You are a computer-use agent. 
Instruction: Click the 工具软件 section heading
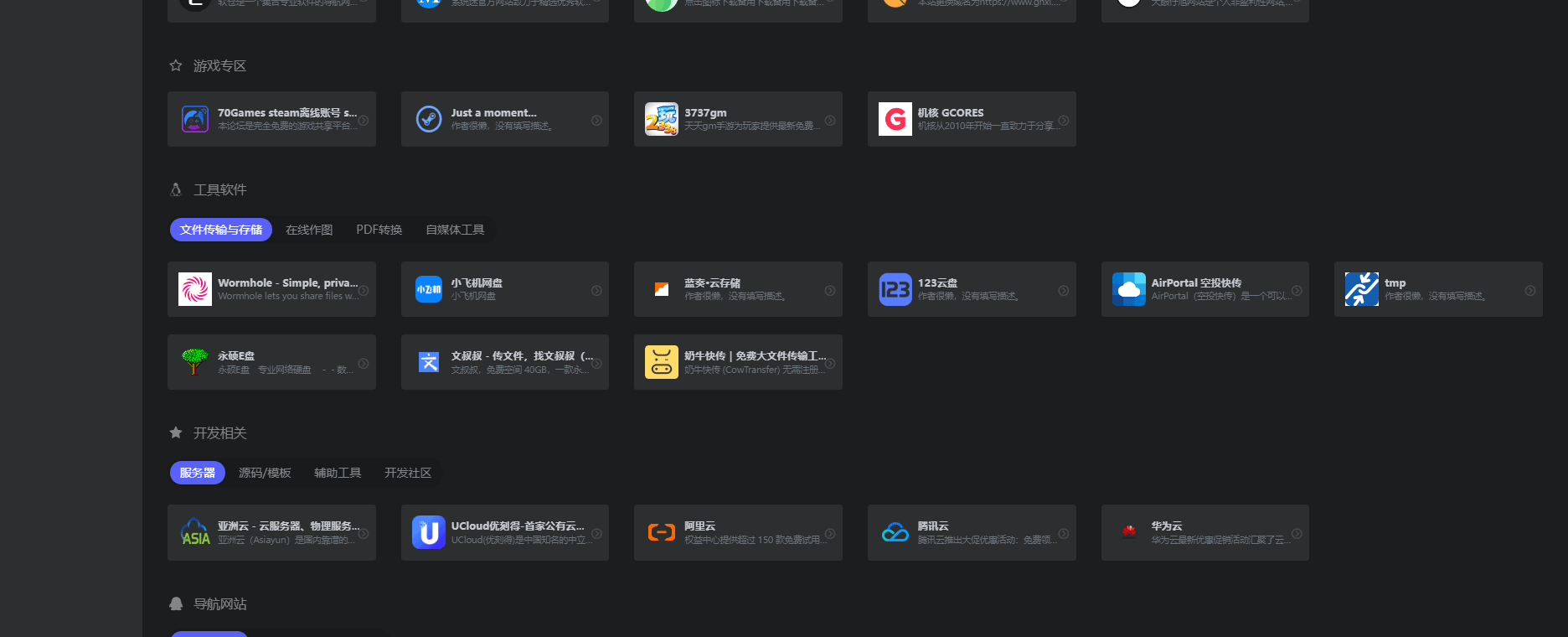220,189
